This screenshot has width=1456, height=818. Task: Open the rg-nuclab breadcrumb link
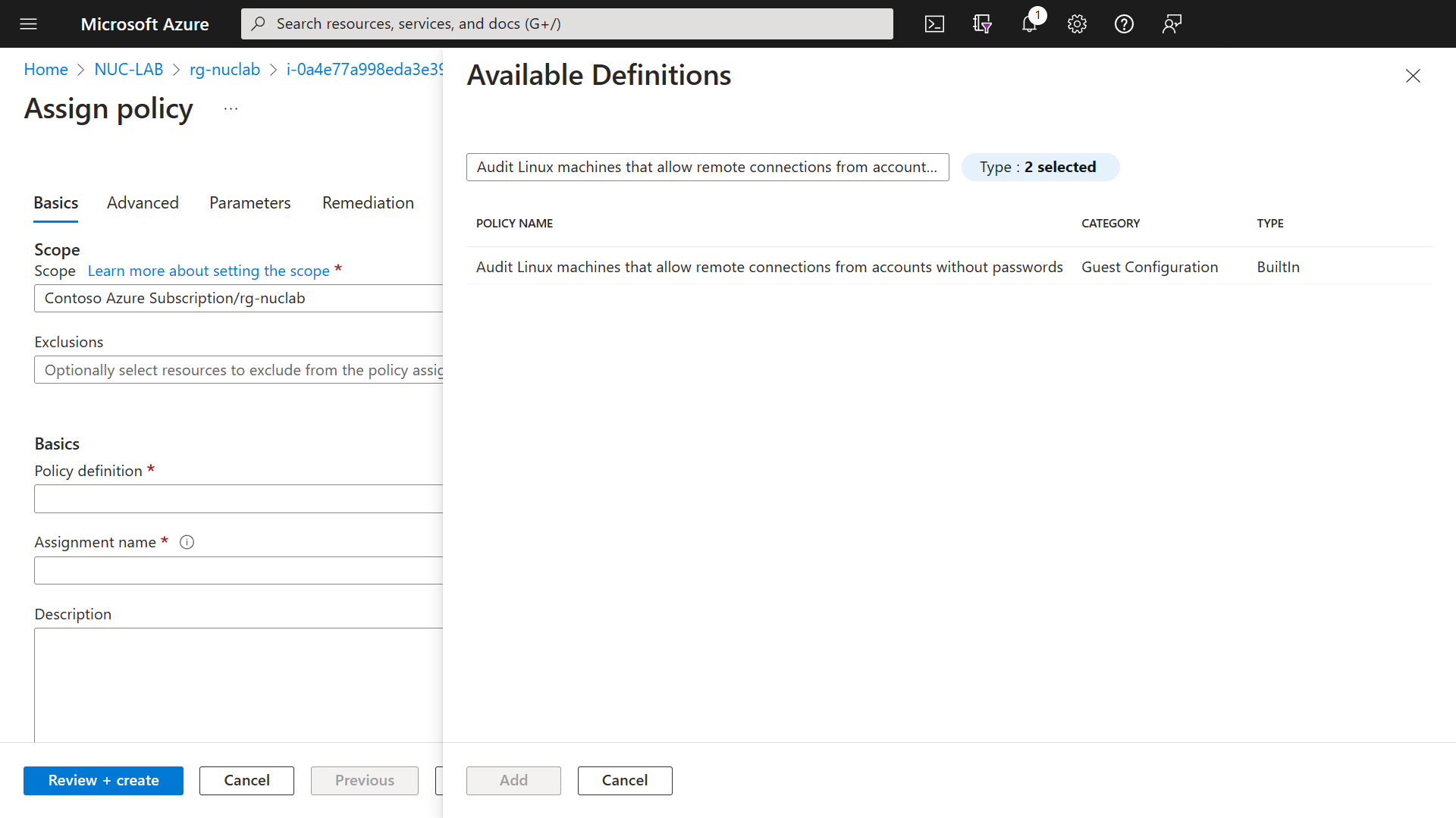click(x=224, y=69)
